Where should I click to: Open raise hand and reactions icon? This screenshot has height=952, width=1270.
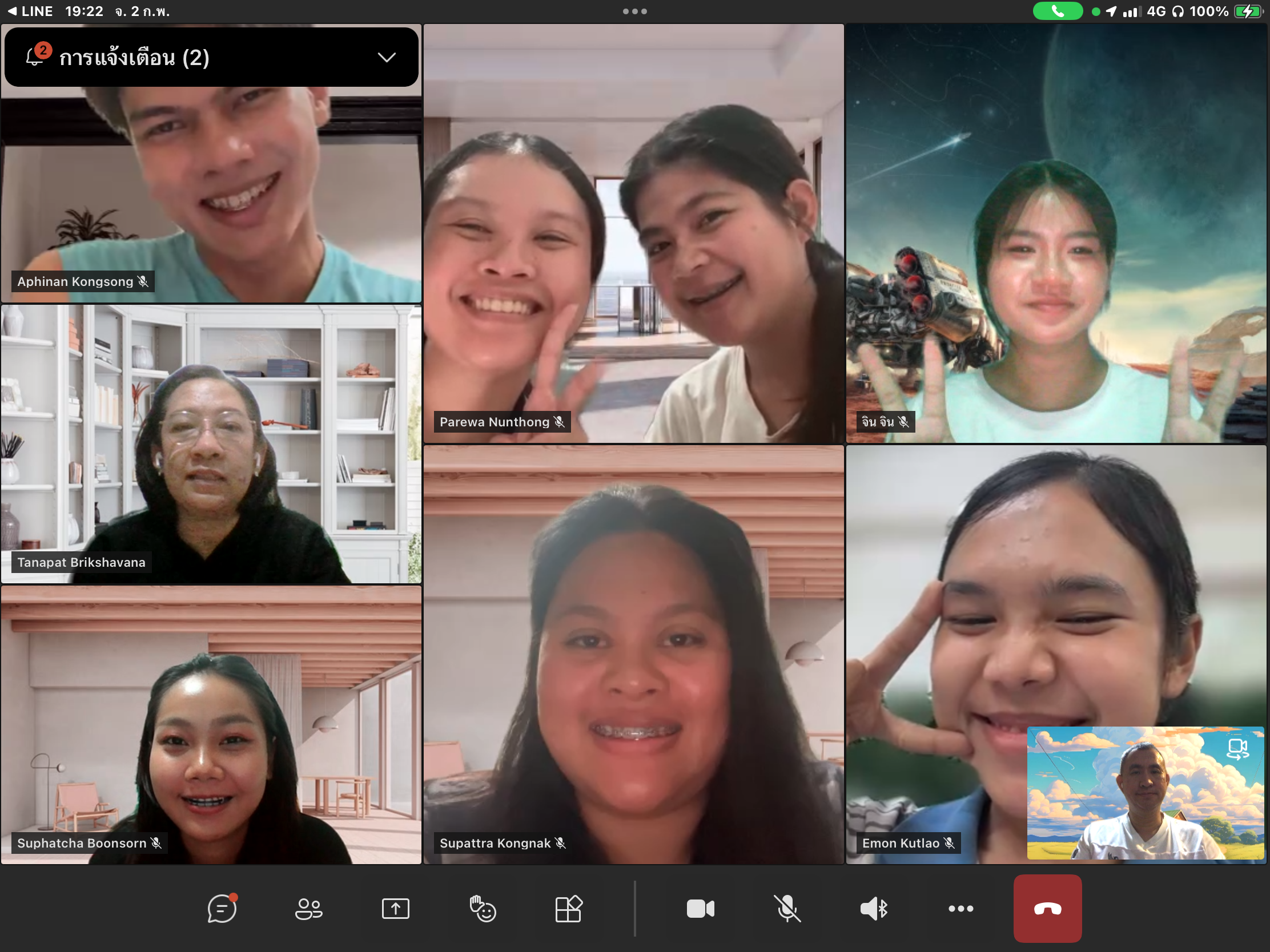[483, 909]
